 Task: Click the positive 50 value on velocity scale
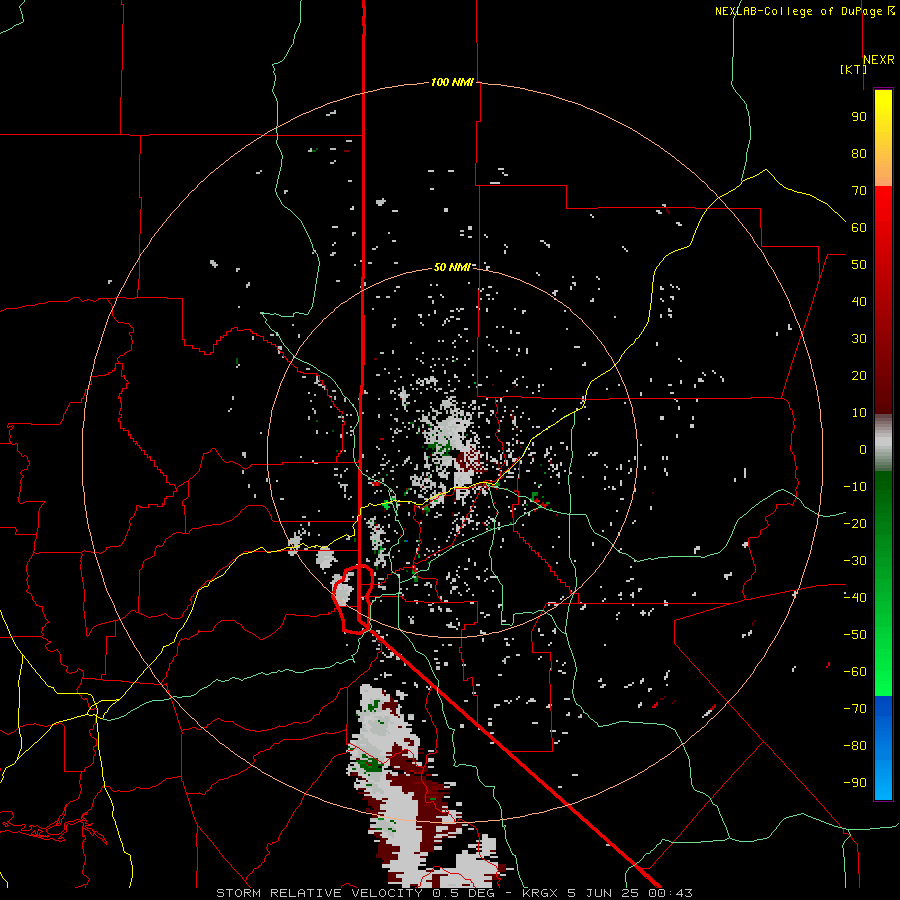coord(859,265)
